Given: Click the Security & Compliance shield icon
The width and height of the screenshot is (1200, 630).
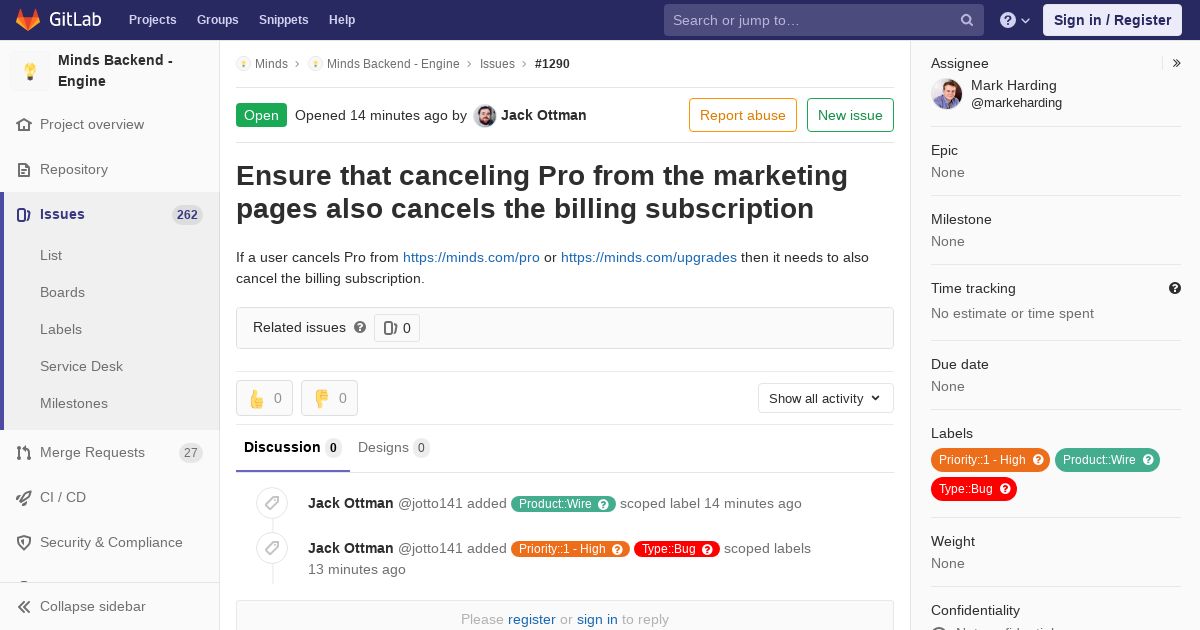Looking at the screenshot, I should (24, 543).
